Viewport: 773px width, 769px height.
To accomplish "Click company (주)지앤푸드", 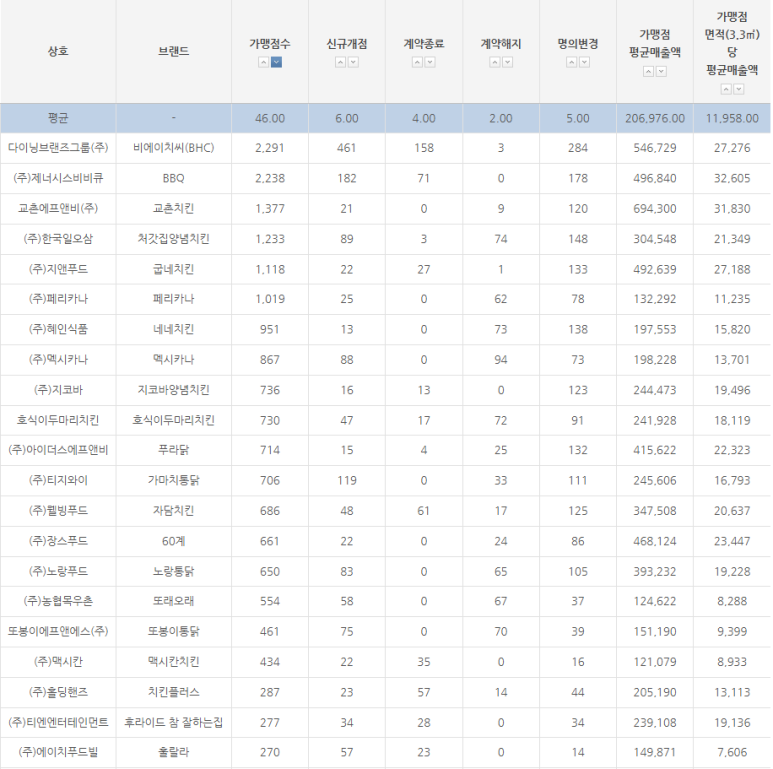I will coord(58,269).
